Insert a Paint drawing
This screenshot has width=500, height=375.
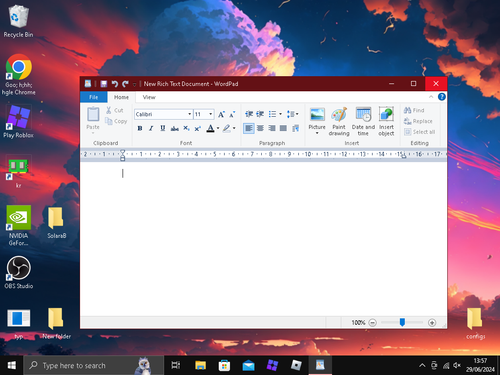339,122
